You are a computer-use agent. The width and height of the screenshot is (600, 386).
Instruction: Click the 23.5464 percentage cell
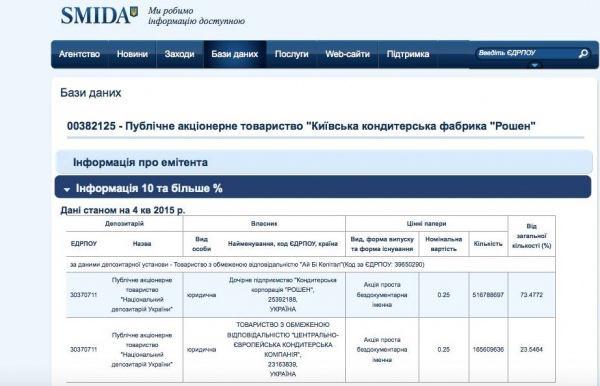(532, 349)
